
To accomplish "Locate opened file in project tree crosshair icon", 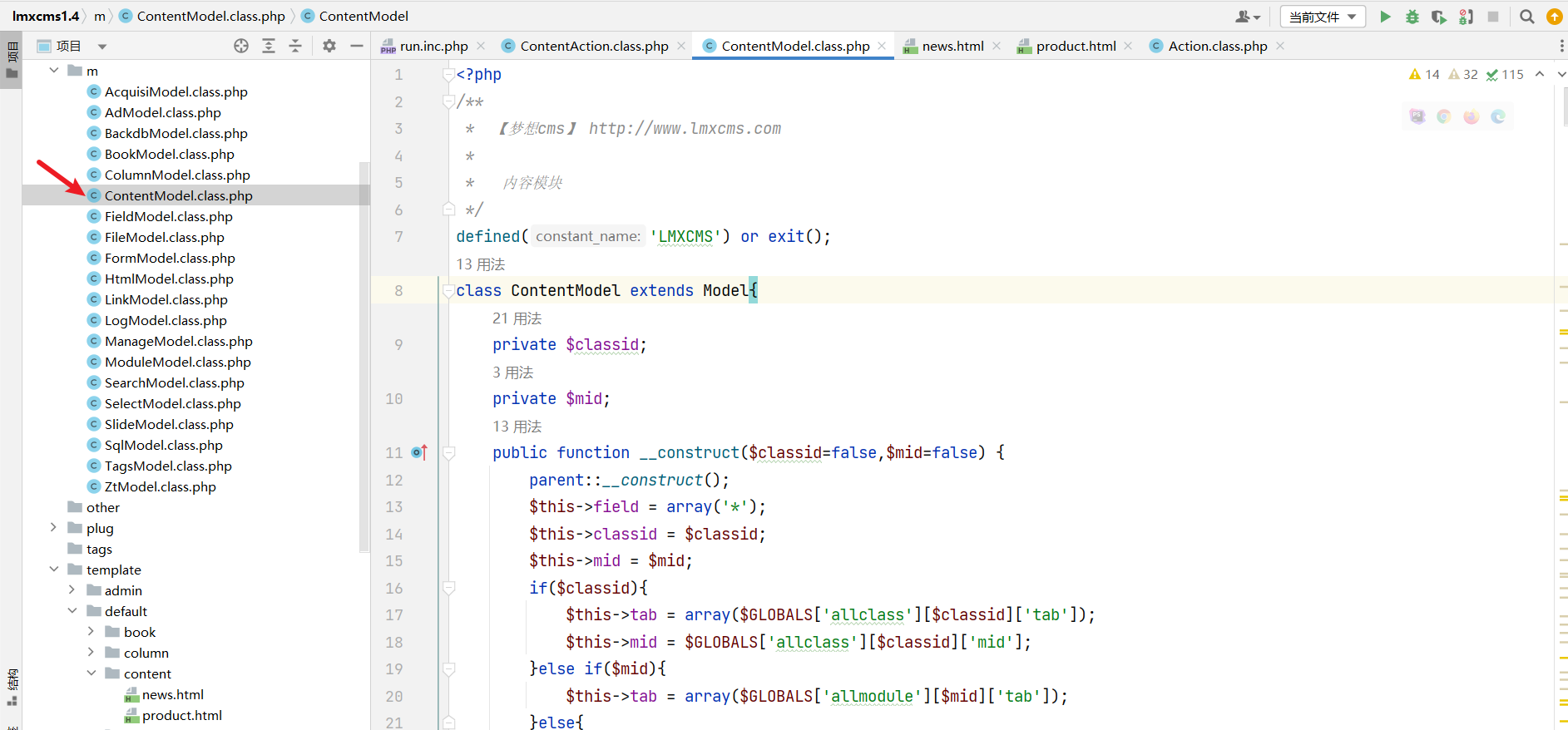I will pyautogui.click(x=241, y=46).
